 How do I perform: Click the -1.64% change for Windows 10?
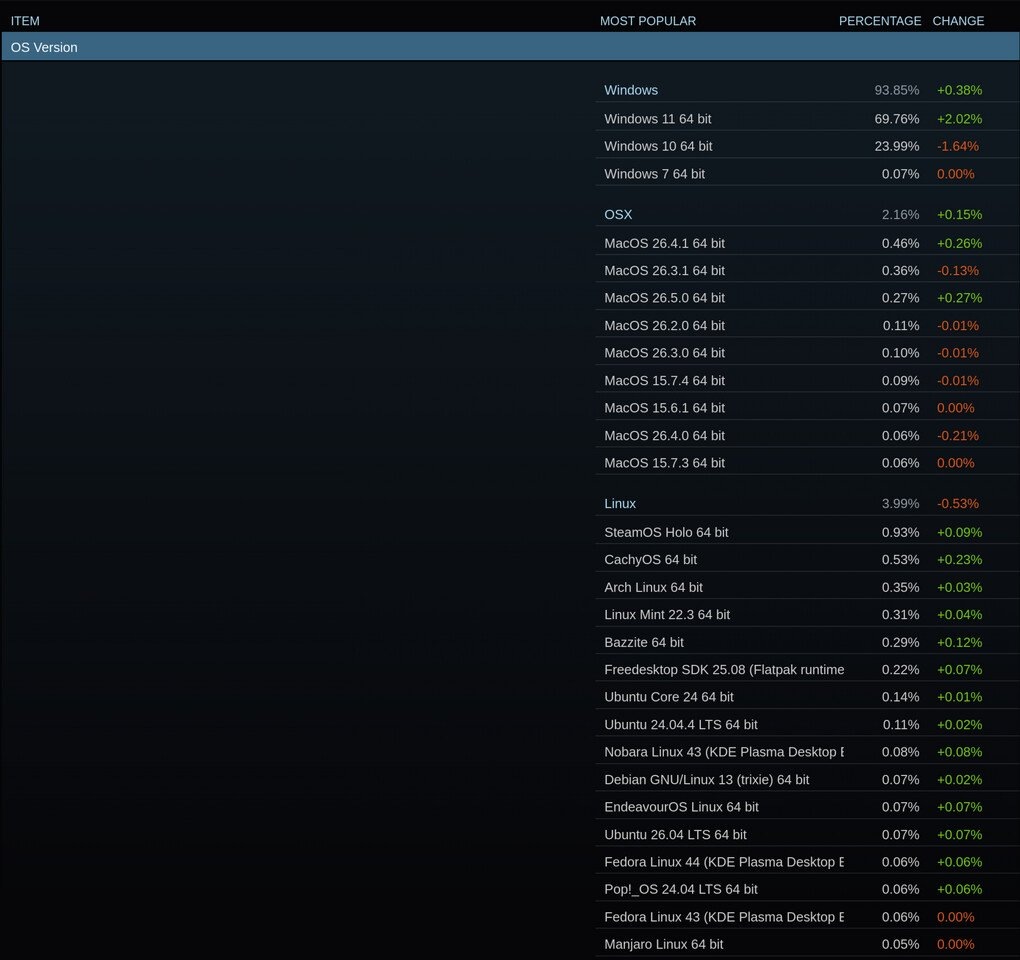click(x=958, y=146)
